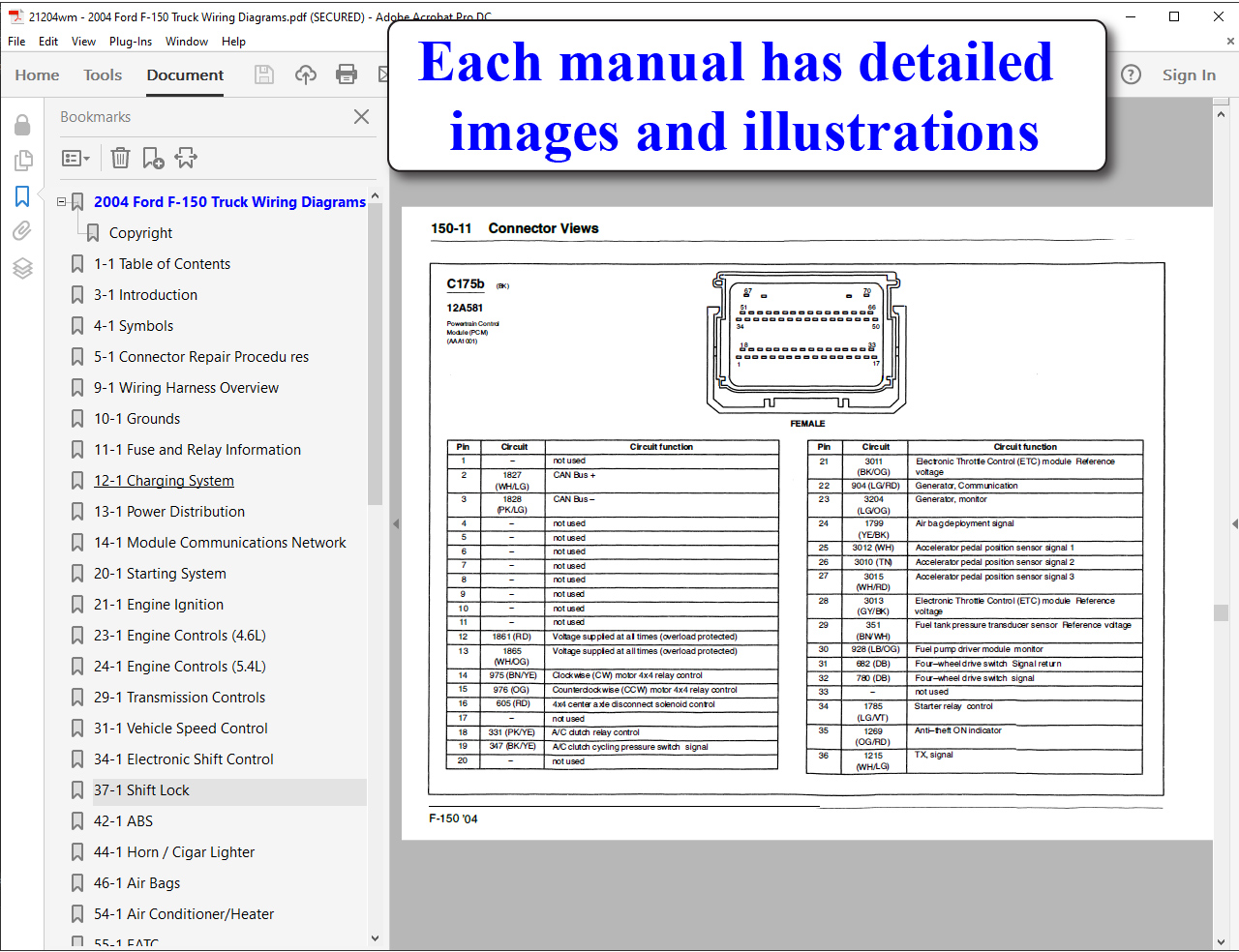Click the add new bookmark icon

coord(153,158)
